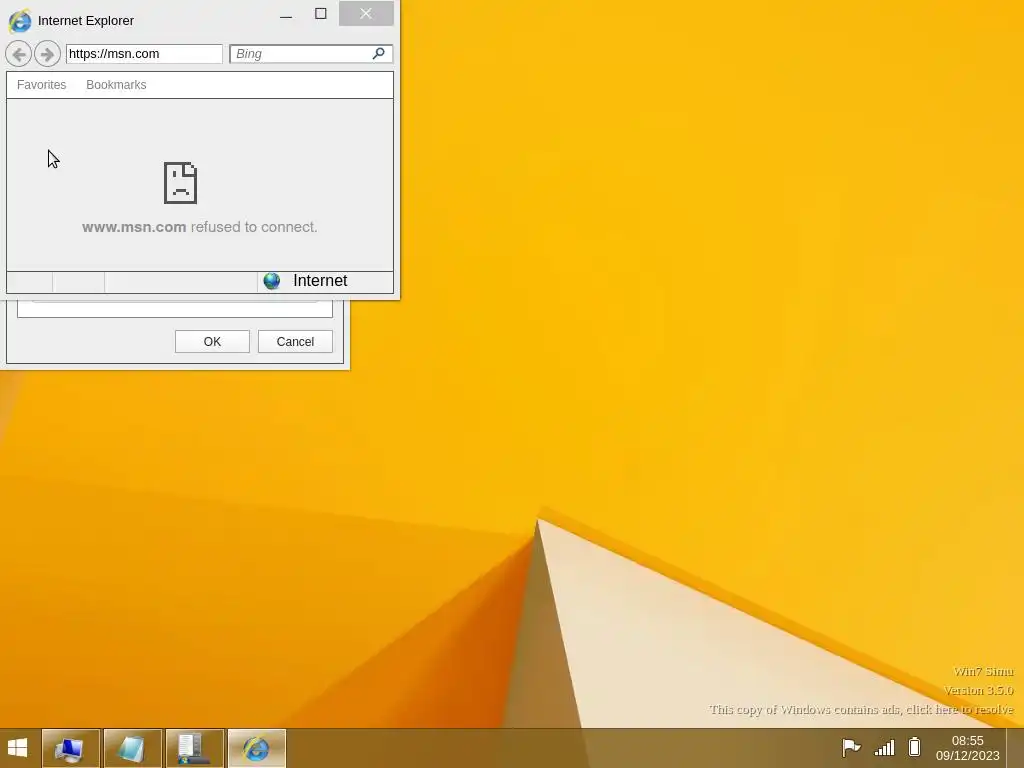Open the second taskbar icon with glass window
Screen dimensions: 1024x768
[x=132, y=748]
